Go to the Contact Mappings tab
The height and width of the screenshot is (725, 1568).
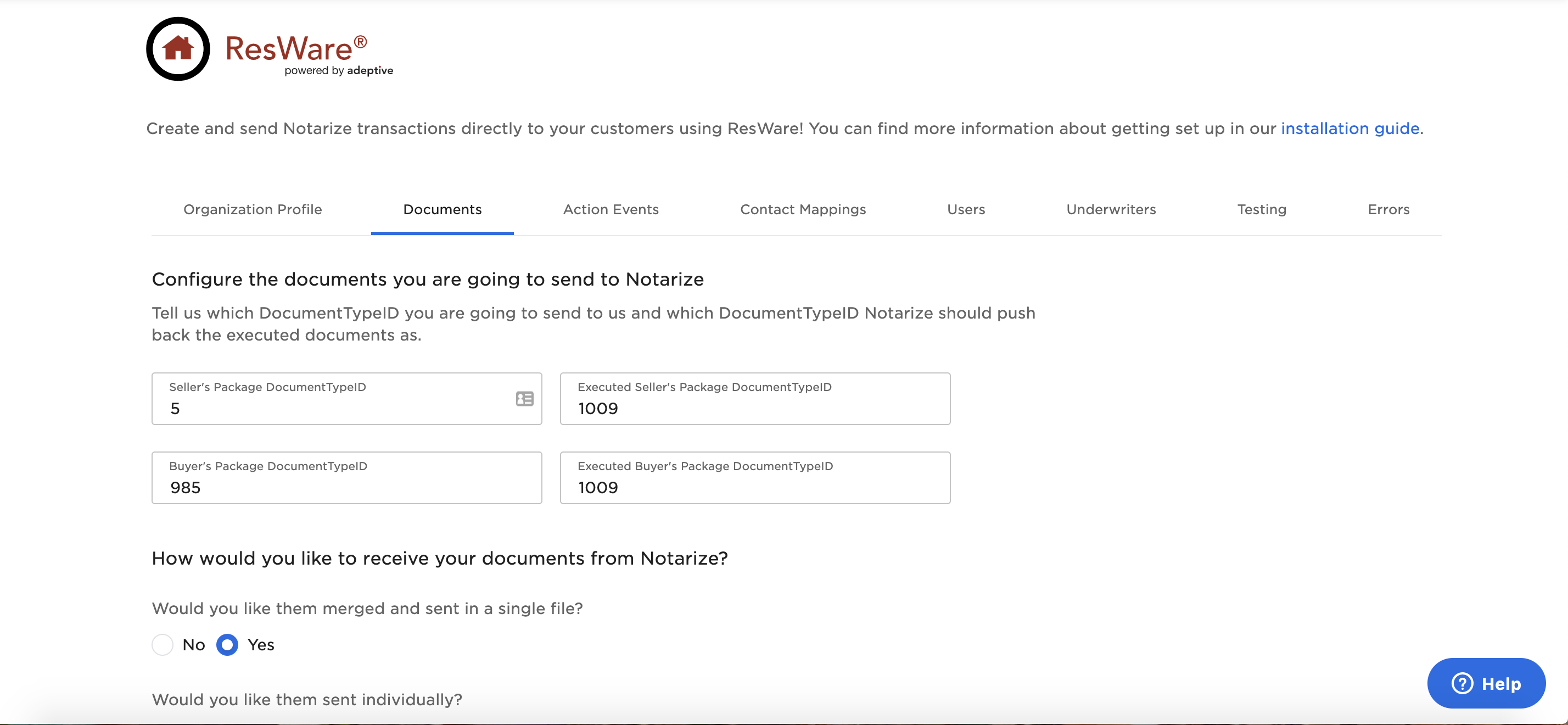[x=803, y=209]
